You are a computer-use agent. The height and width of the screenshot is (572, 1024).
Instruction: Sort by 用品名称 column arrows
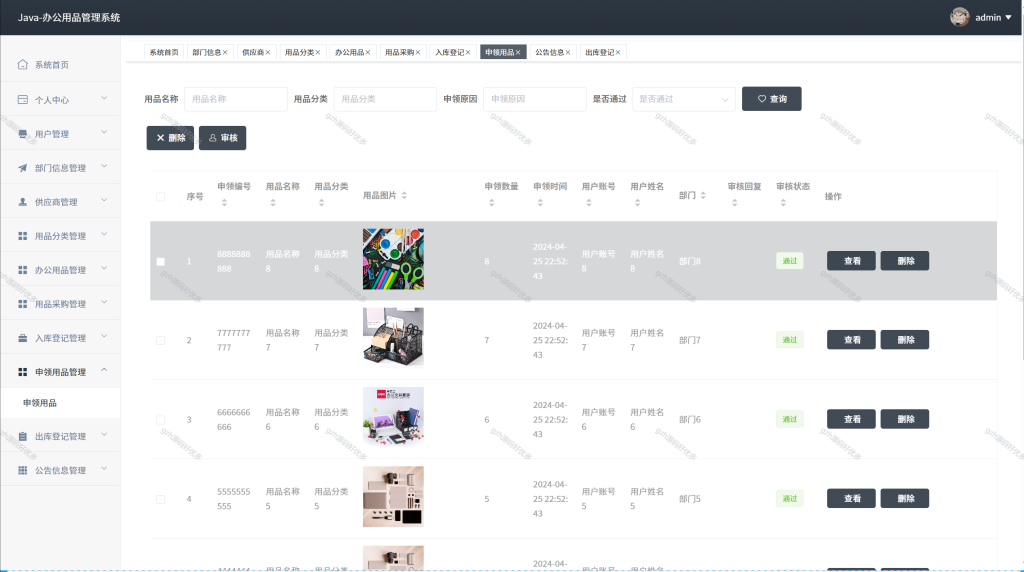(x=273, y=203)
